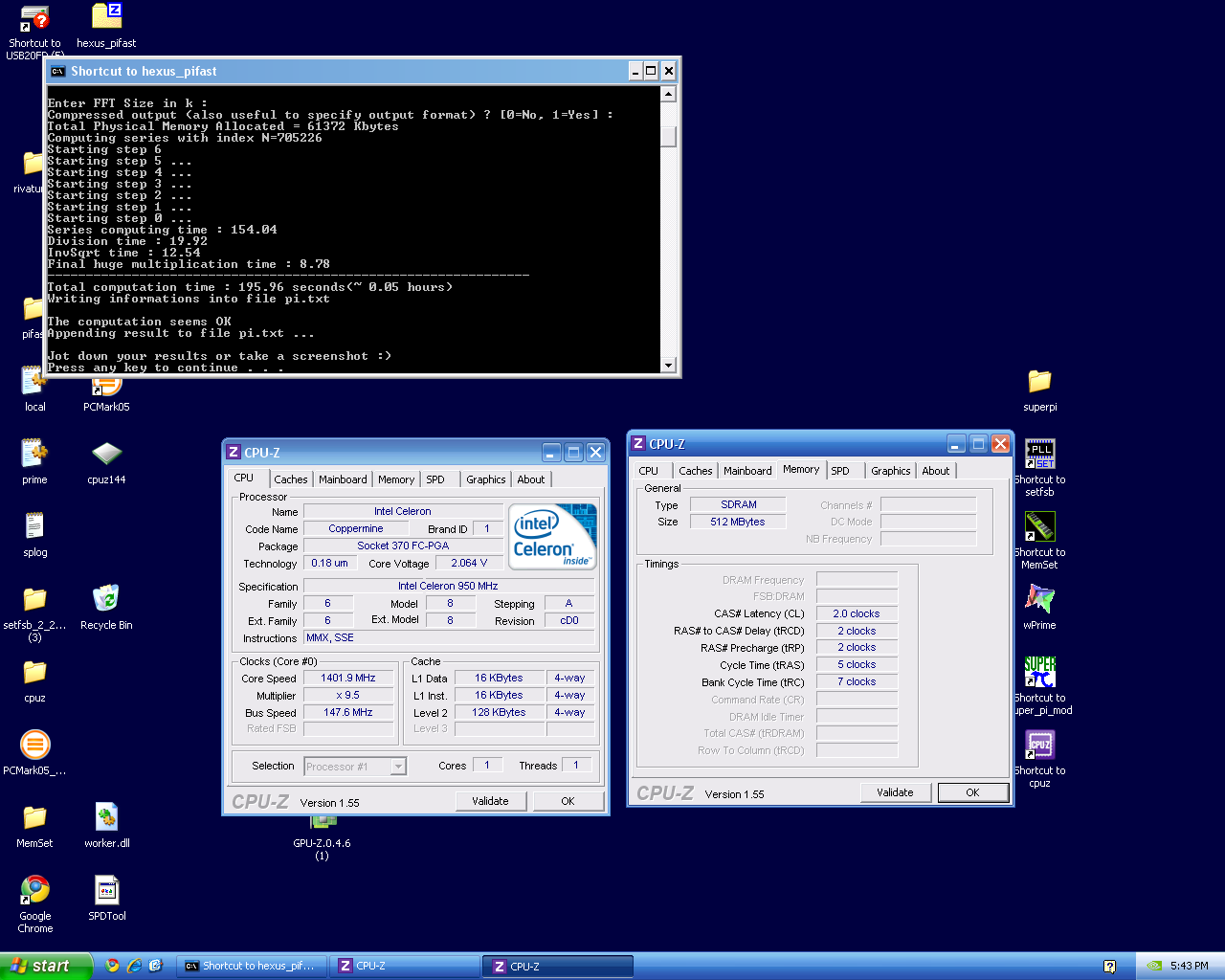Click the Internet Explorer quick launch icon
The image size is (1225, 980).
(x=134, y=966)
